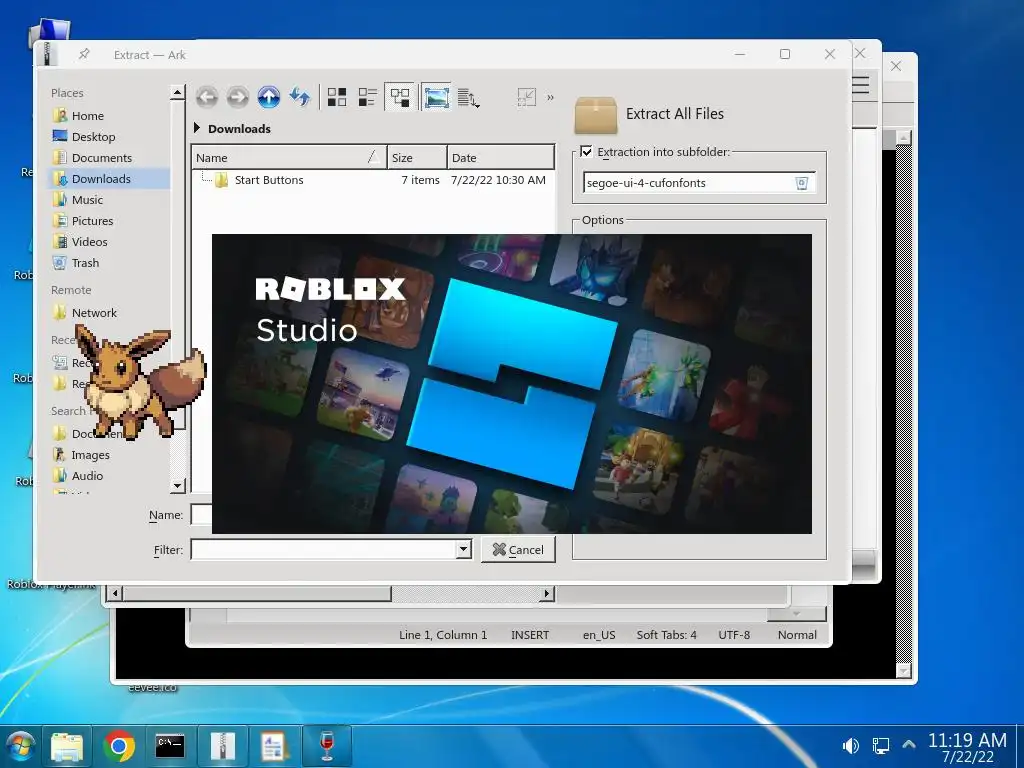Screen dimensions: 1024x768
Task: Open Desktop in Places panel
Action: [x=93, y=136]
